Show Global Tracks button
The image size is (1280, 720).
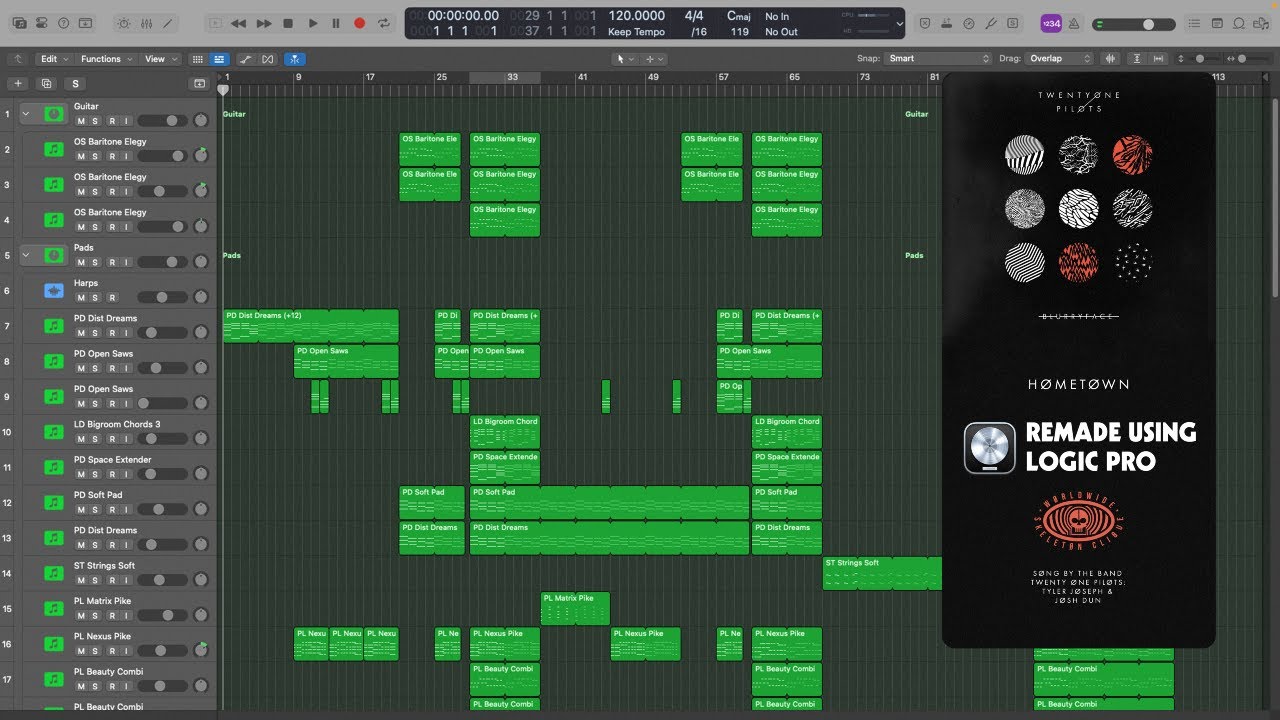click(x=199, y=84)
